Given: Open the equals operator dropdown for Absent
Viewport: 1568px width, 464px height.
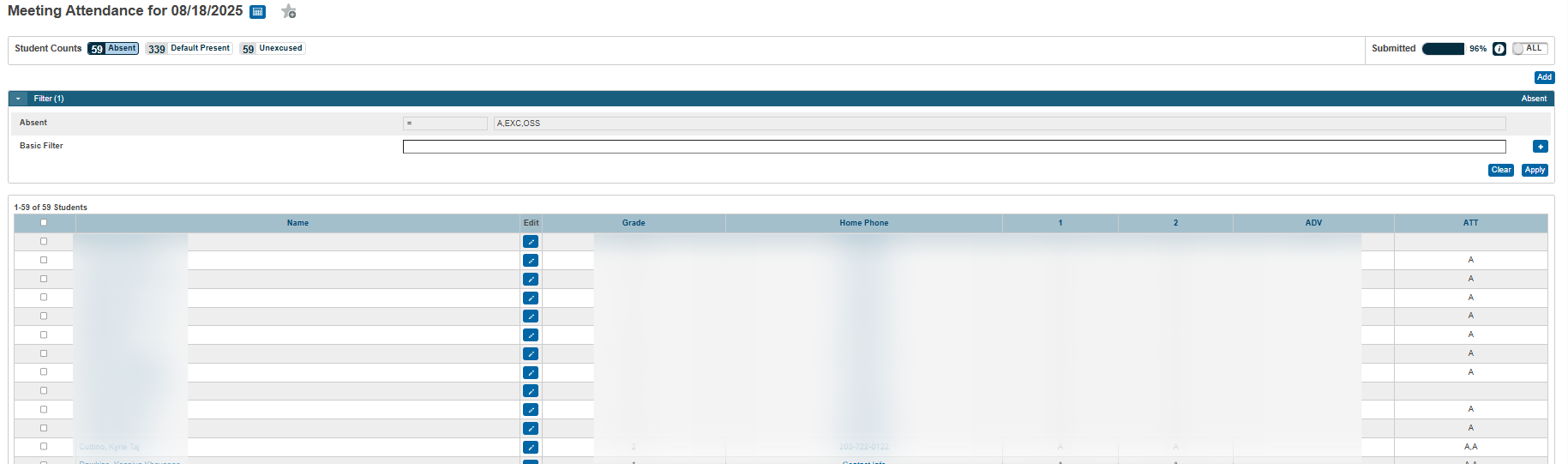Looking at the screenshot, I should pyautogui.click(x=445, y=124).
